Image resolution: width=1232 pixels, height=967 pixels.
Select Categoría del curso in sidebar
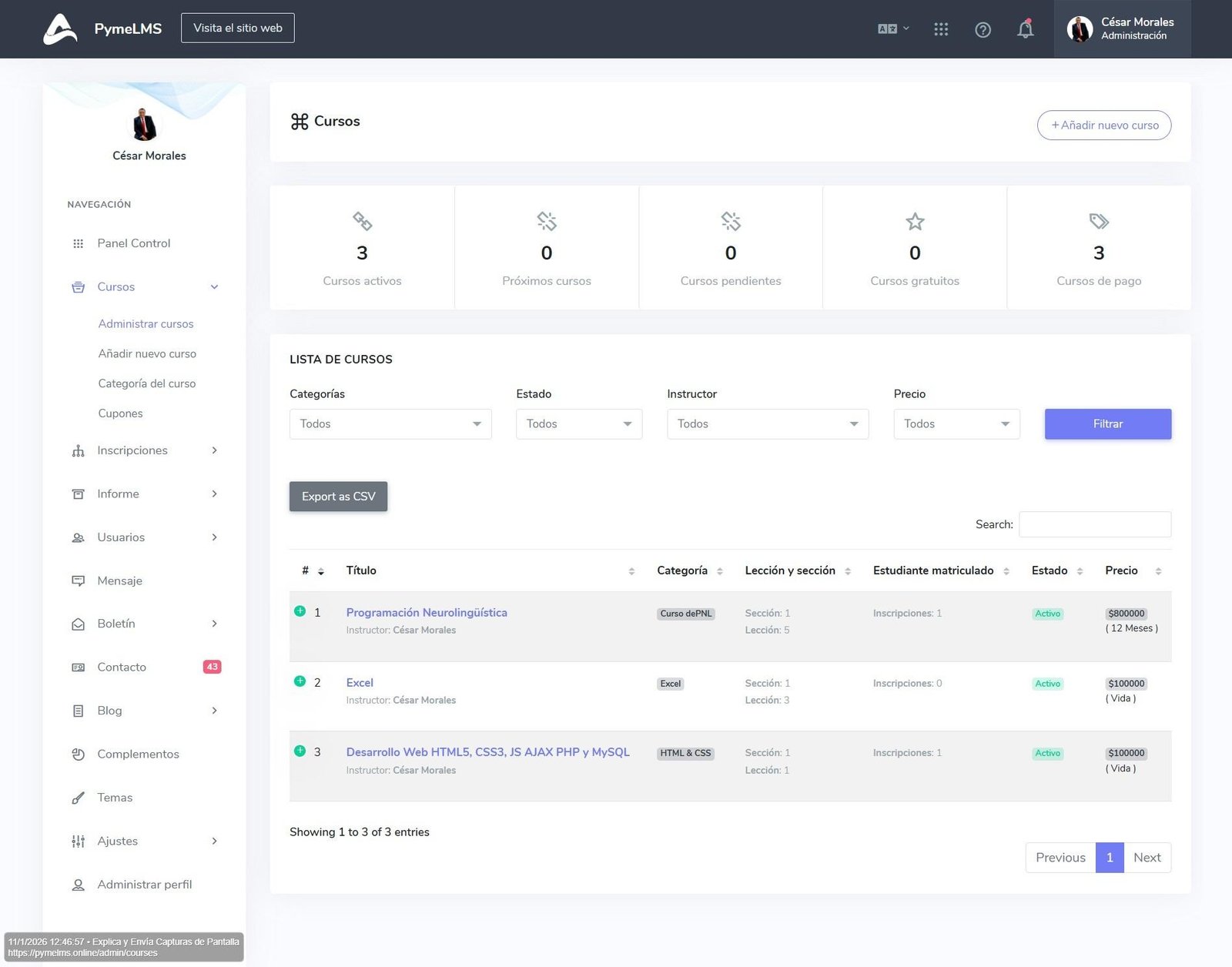pyautogui.click(x=146, y=383)
